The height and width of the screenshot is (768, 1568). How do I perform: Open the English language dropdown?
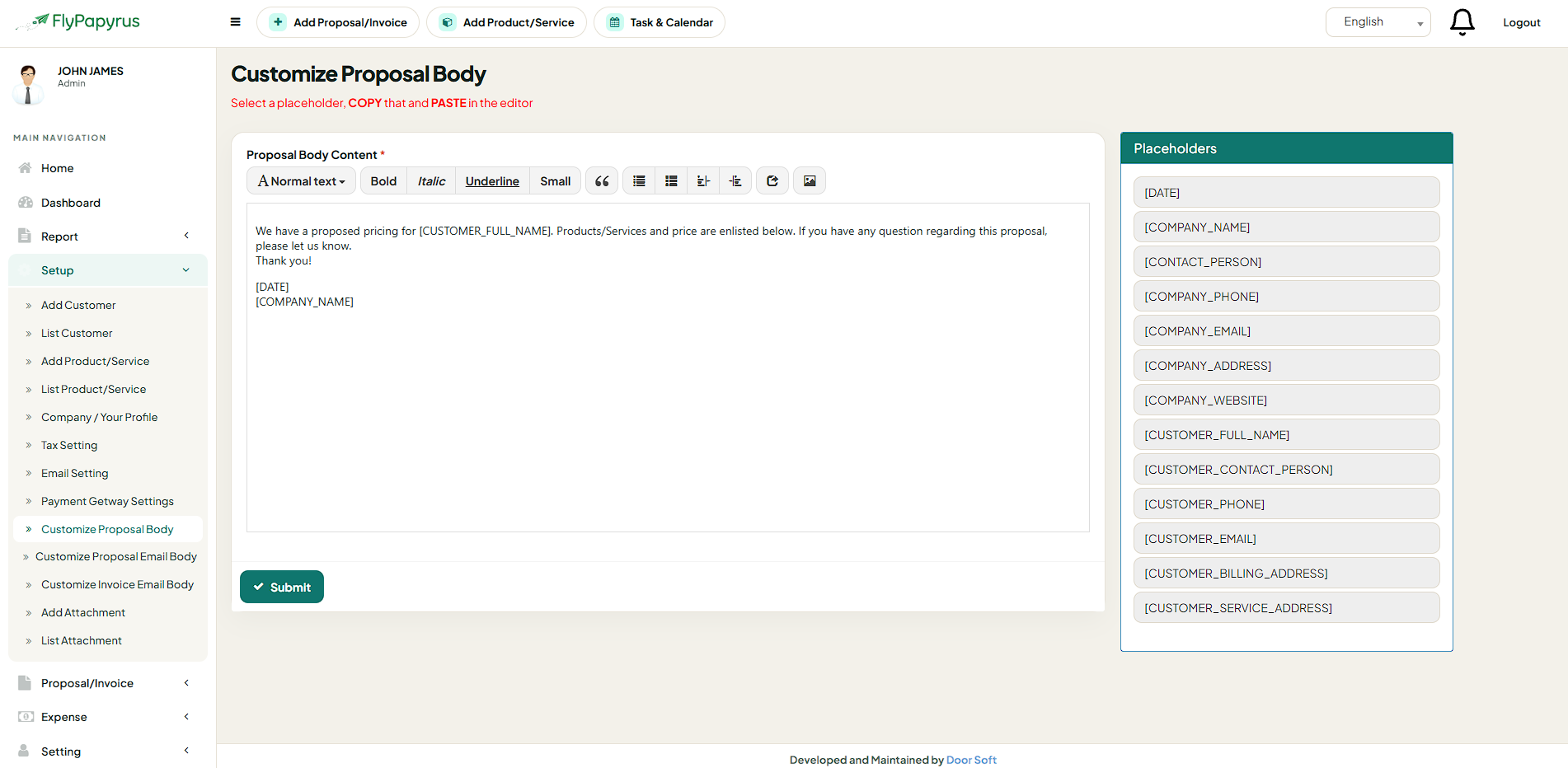click(1378, 22)
